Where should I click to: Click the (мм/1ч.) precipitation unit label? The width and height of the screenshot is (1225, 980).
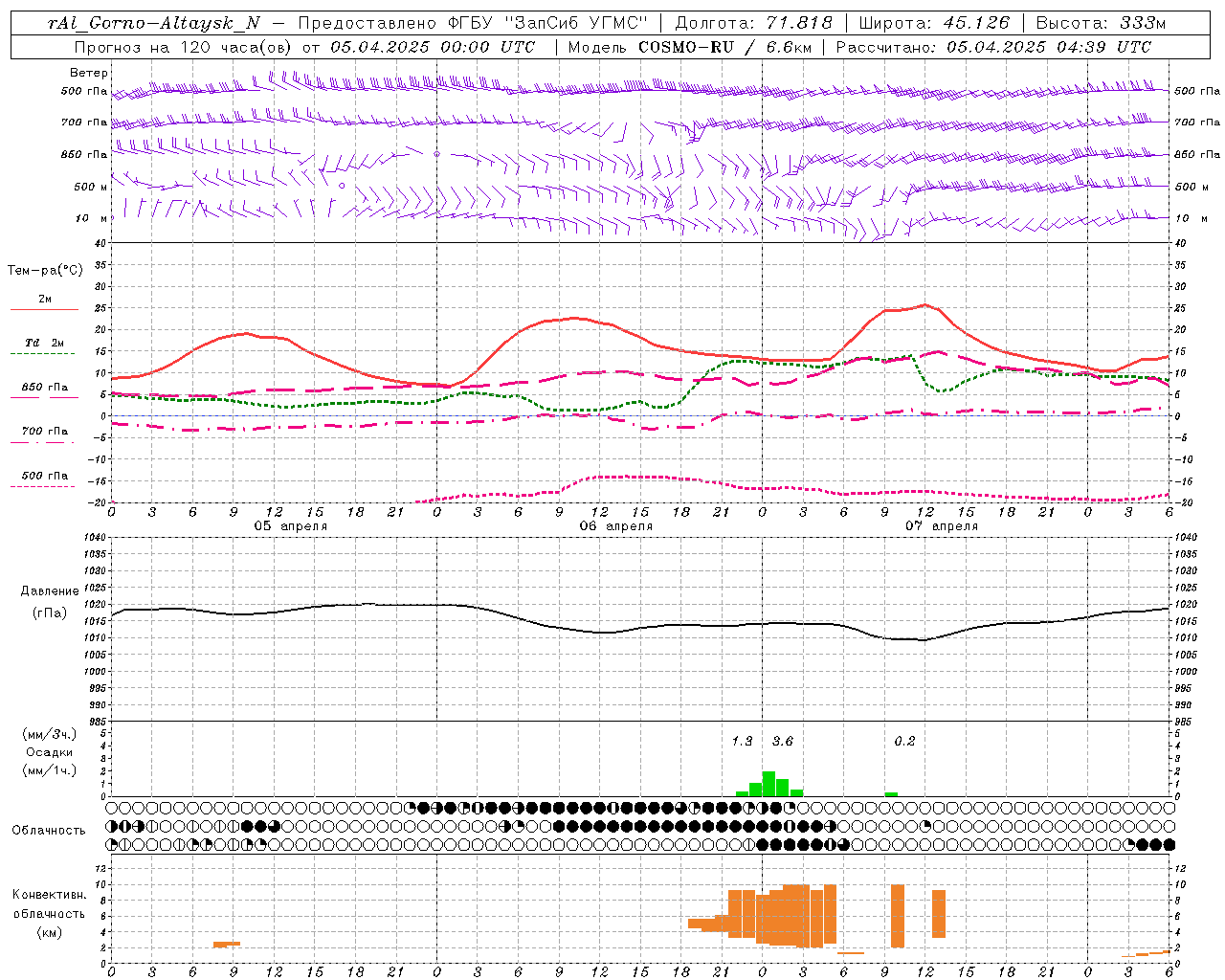click(x=50, y=770)
